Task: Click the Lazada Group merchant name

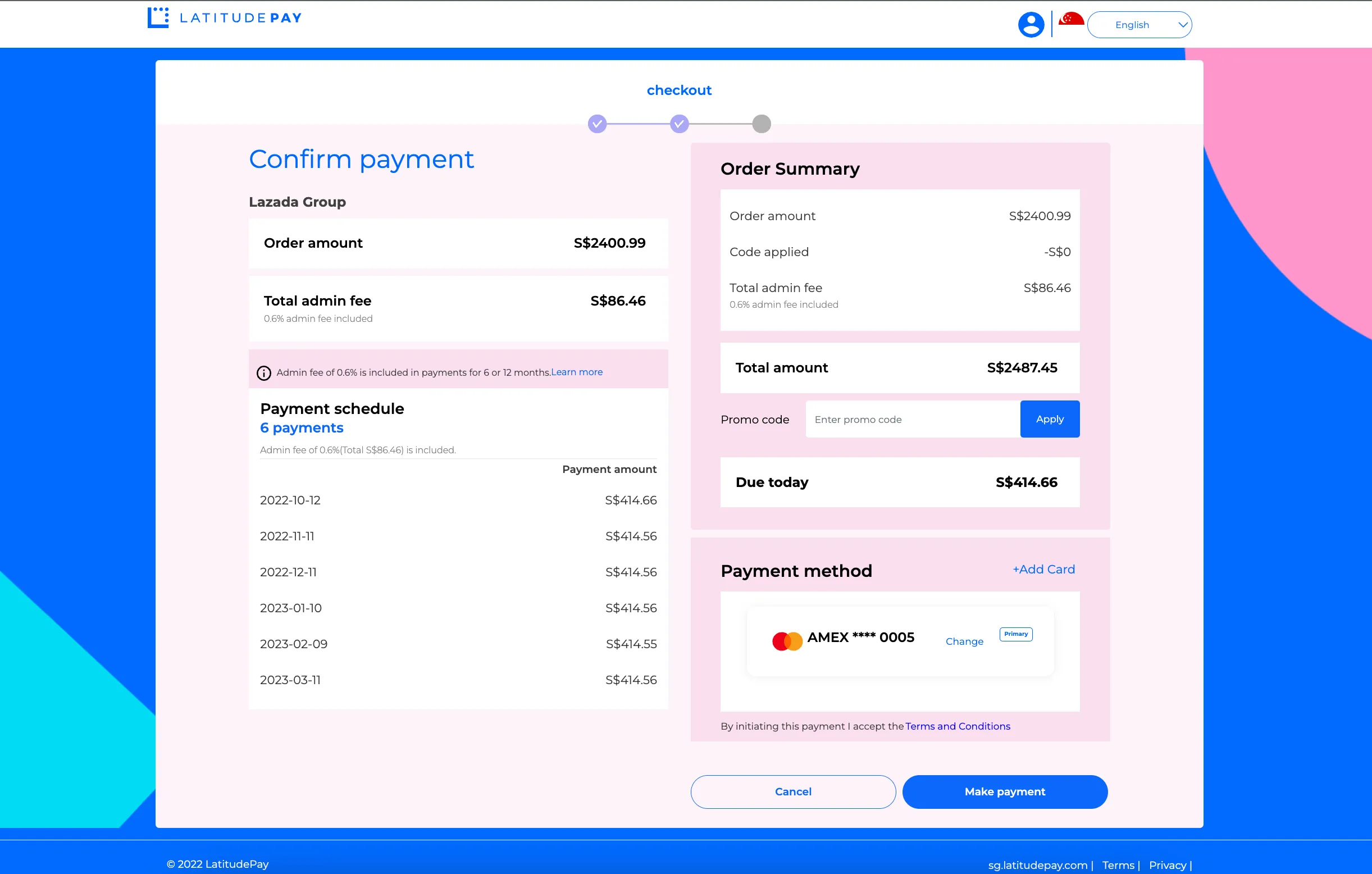Action: [298, 202]
